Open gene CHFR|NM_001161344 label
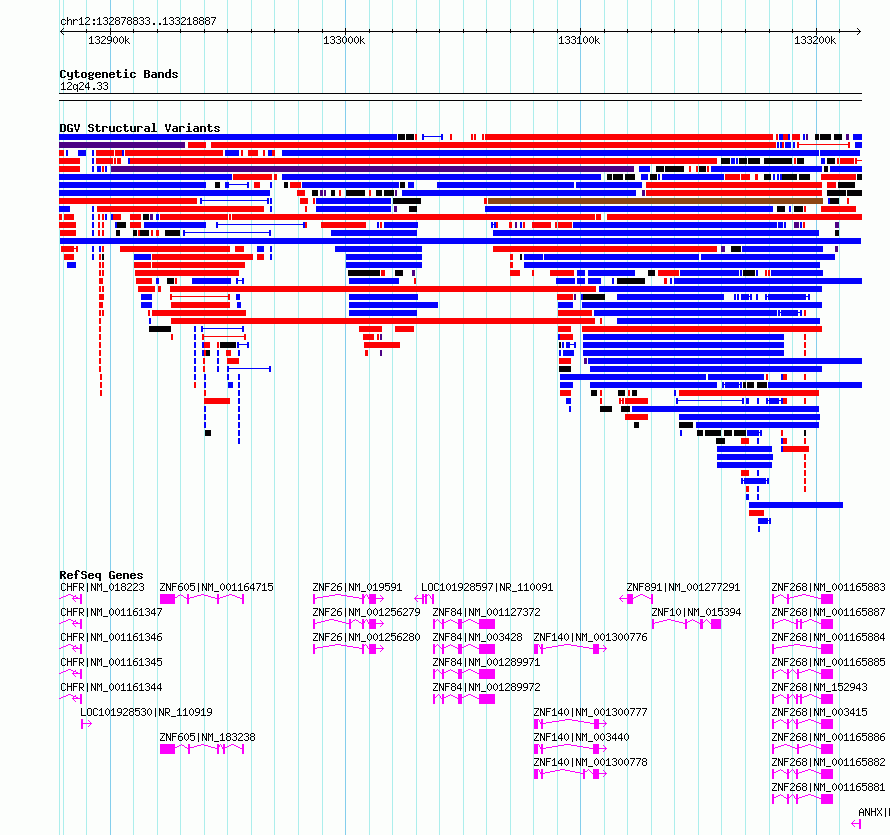The height and width of the screenshot is (835, 890). click(111, 687)
